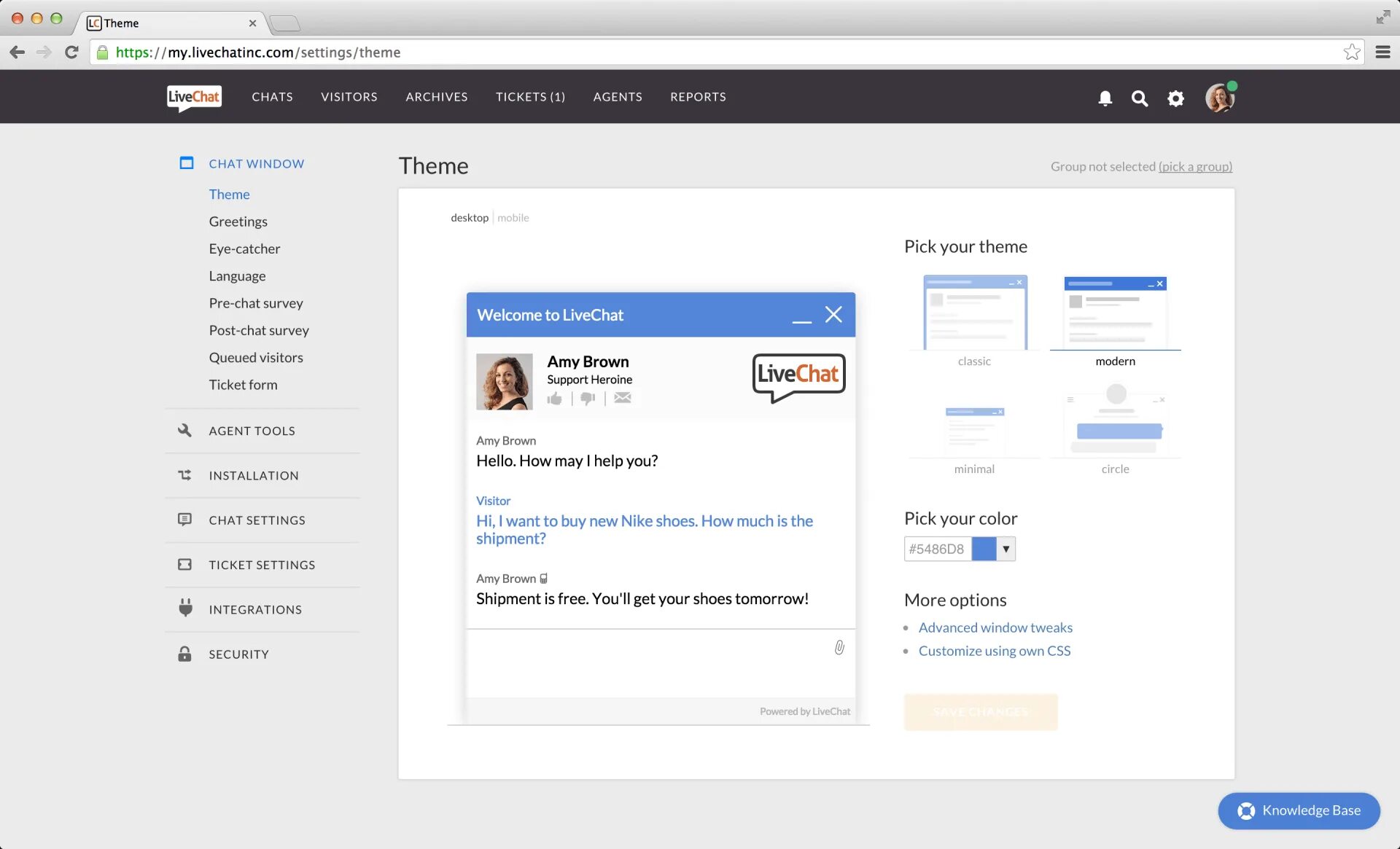Click the notifications bell icon
The height and width of the screenshot is (849, 1400).
pyautogui.click(x=1105, y=98)
